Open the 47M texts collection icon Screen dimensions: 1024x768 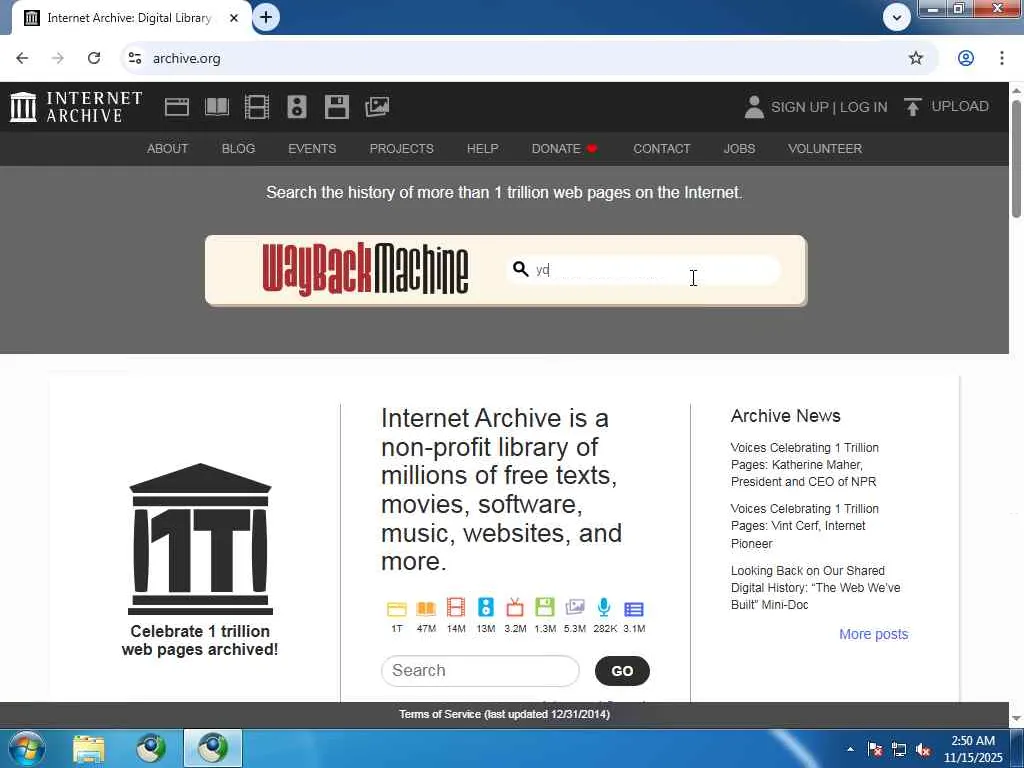click(426, 609)
